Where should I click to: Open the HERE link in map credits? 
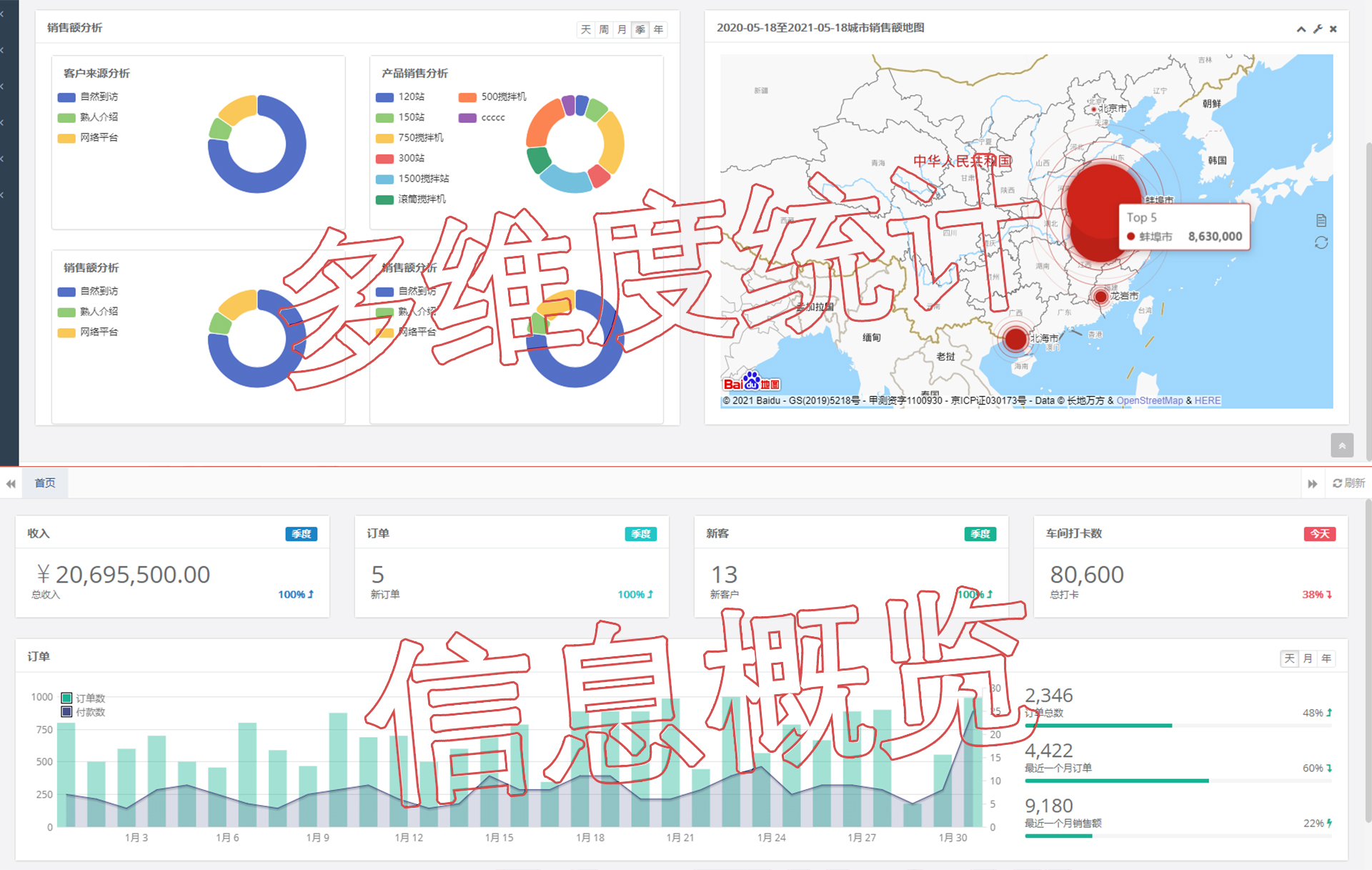pos(1208,400)
